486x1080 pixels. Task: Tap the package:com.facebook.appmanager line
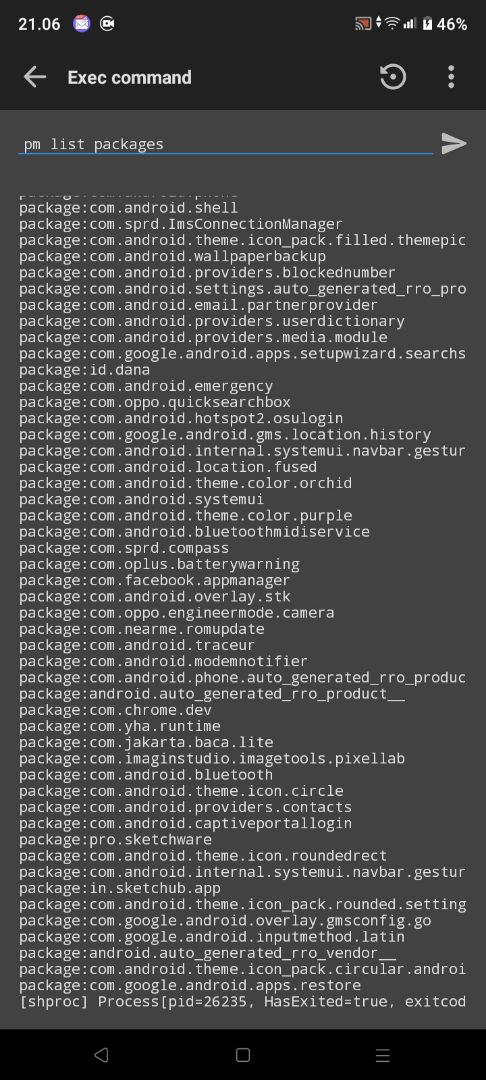coord(155,581)
